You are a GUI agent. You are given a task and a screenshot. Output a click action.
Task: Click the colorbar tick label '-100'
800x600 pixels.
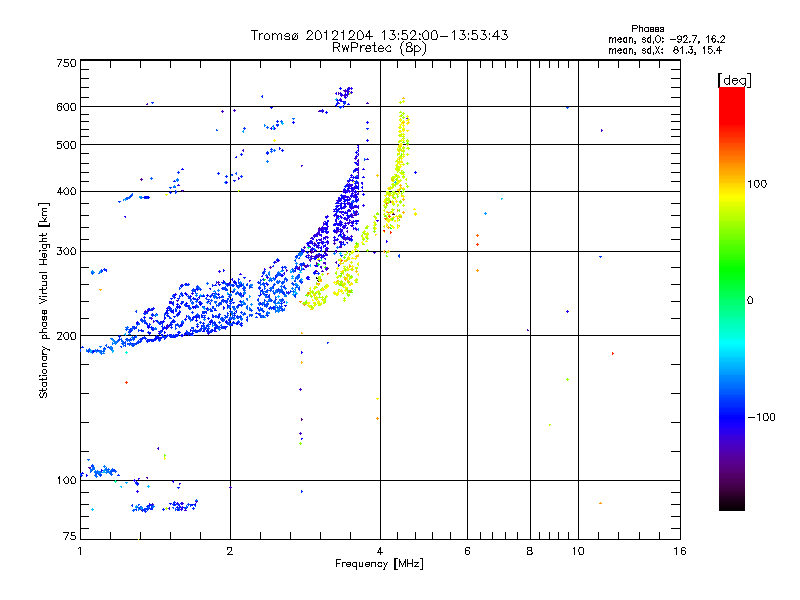[761, 417]
